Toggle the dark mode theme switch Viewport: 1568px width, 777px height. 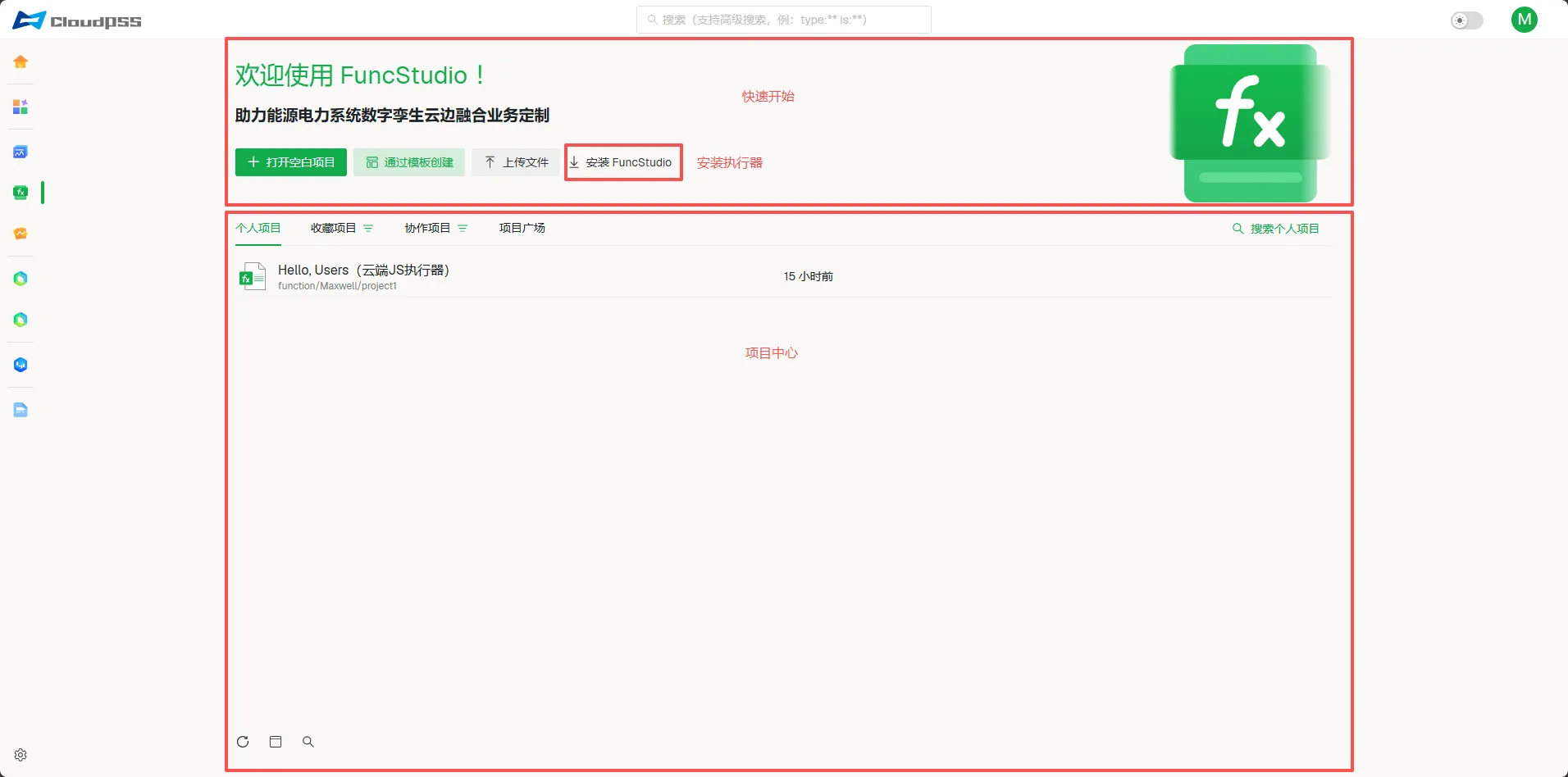tap(1466, 20)
